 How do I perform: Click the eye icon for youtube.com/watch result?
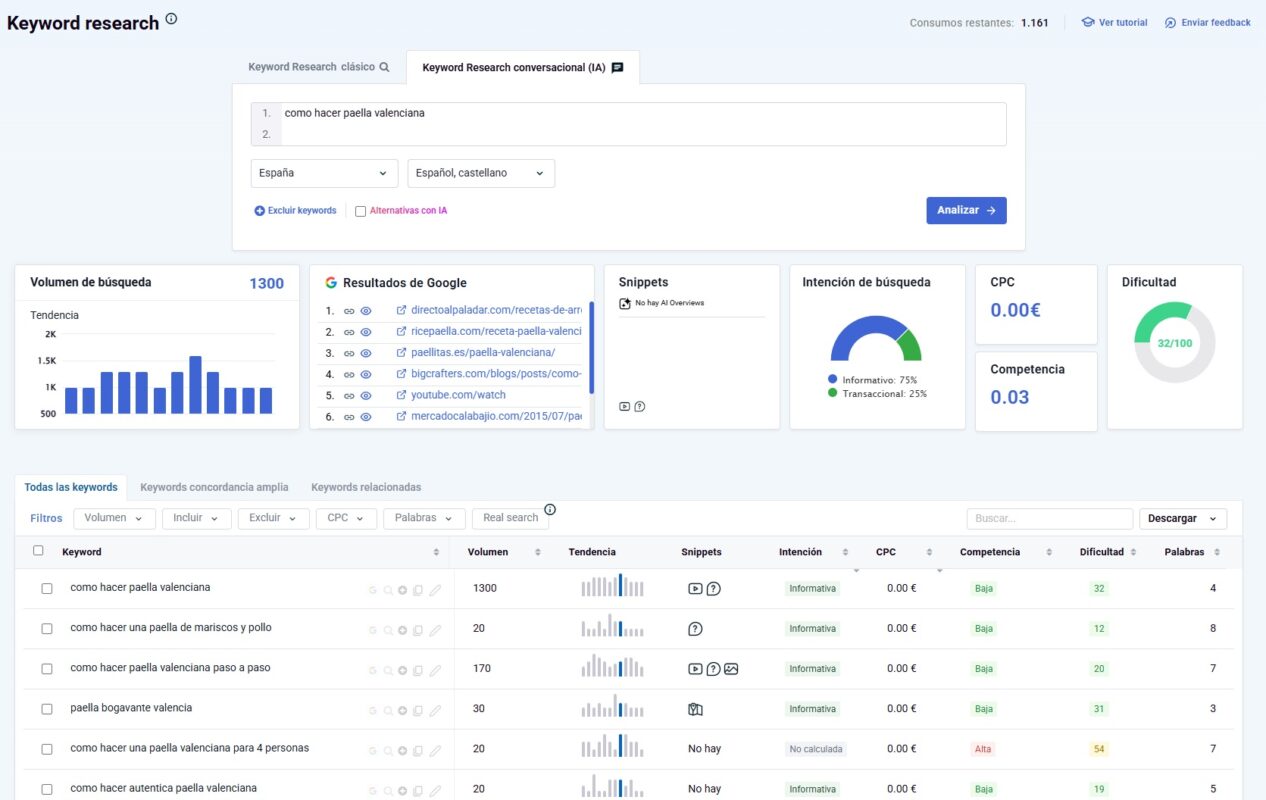click(366, 395)
